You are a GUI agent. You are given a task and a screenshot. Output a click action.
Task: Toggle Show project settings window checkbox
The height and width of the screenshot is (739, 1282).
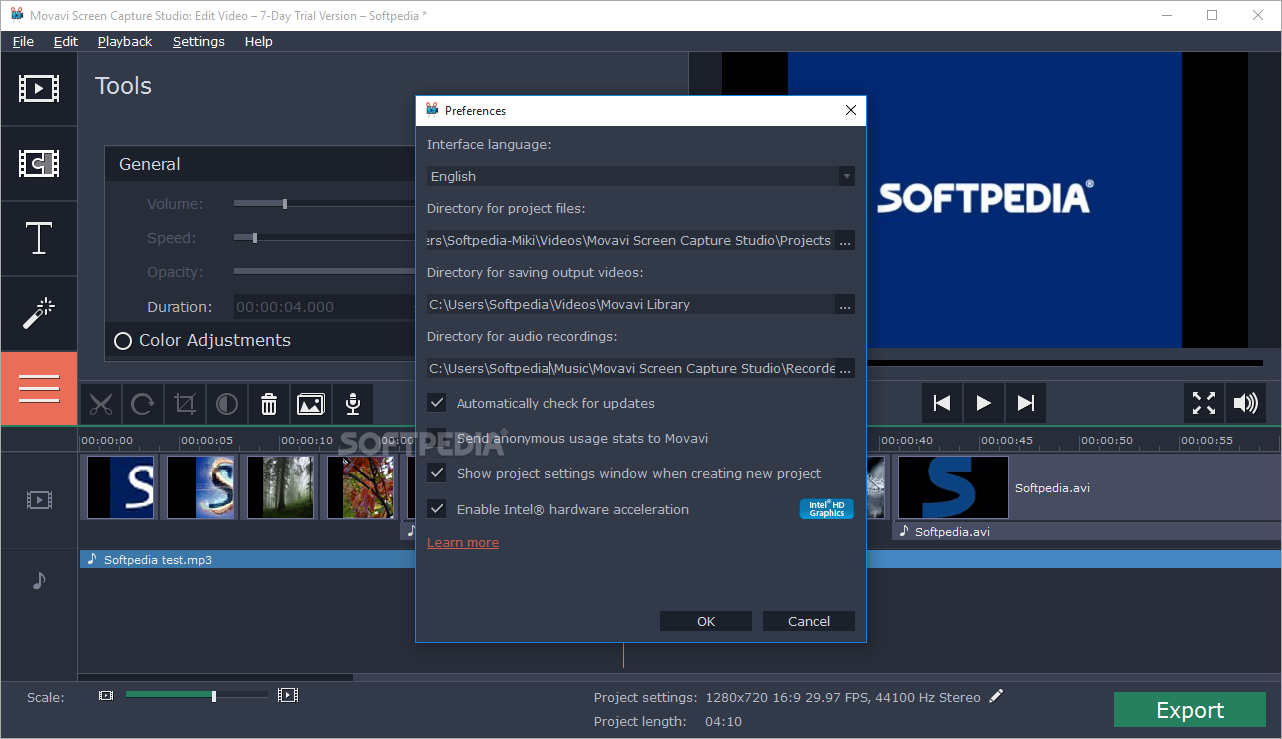point(437,473)
